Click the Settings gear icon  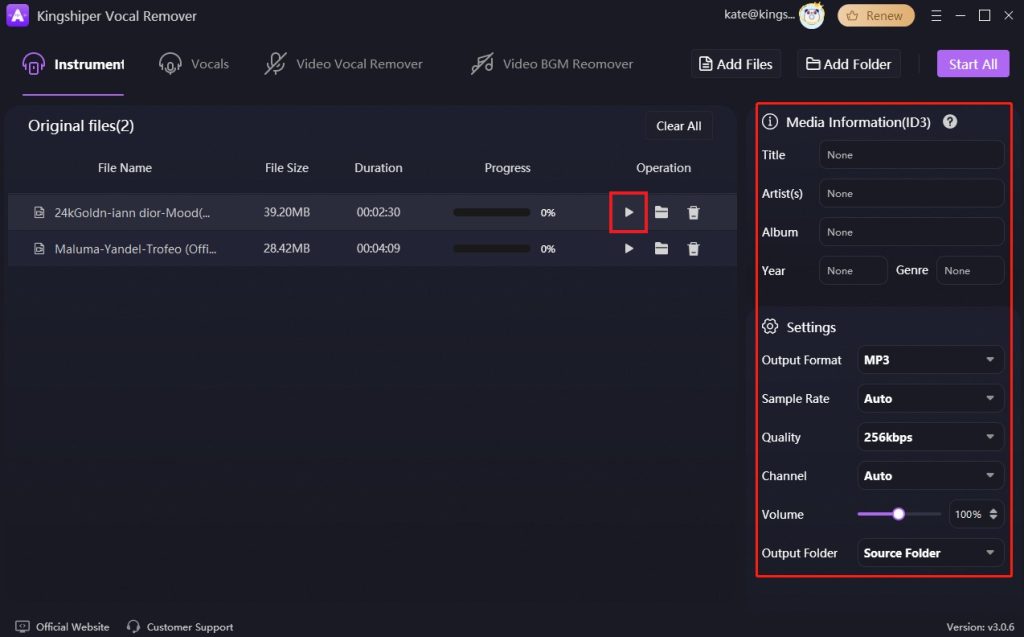(x=770, y=327)
